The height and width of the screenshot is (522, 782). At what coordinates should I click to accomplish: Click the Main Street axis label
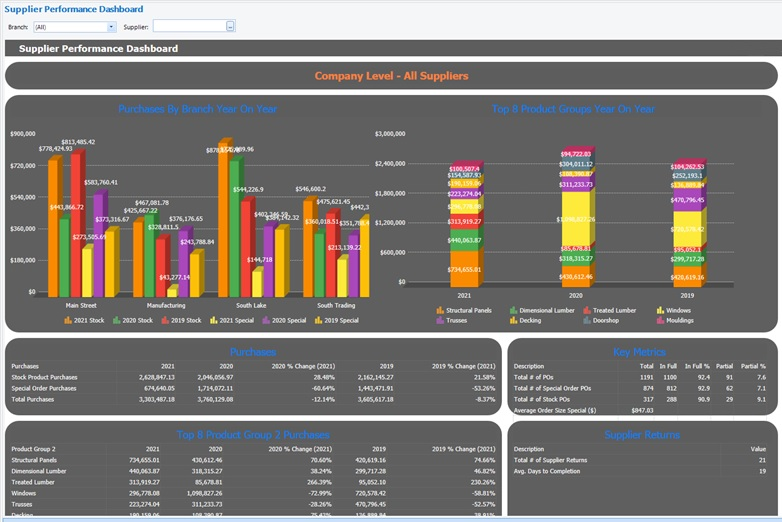81,305
